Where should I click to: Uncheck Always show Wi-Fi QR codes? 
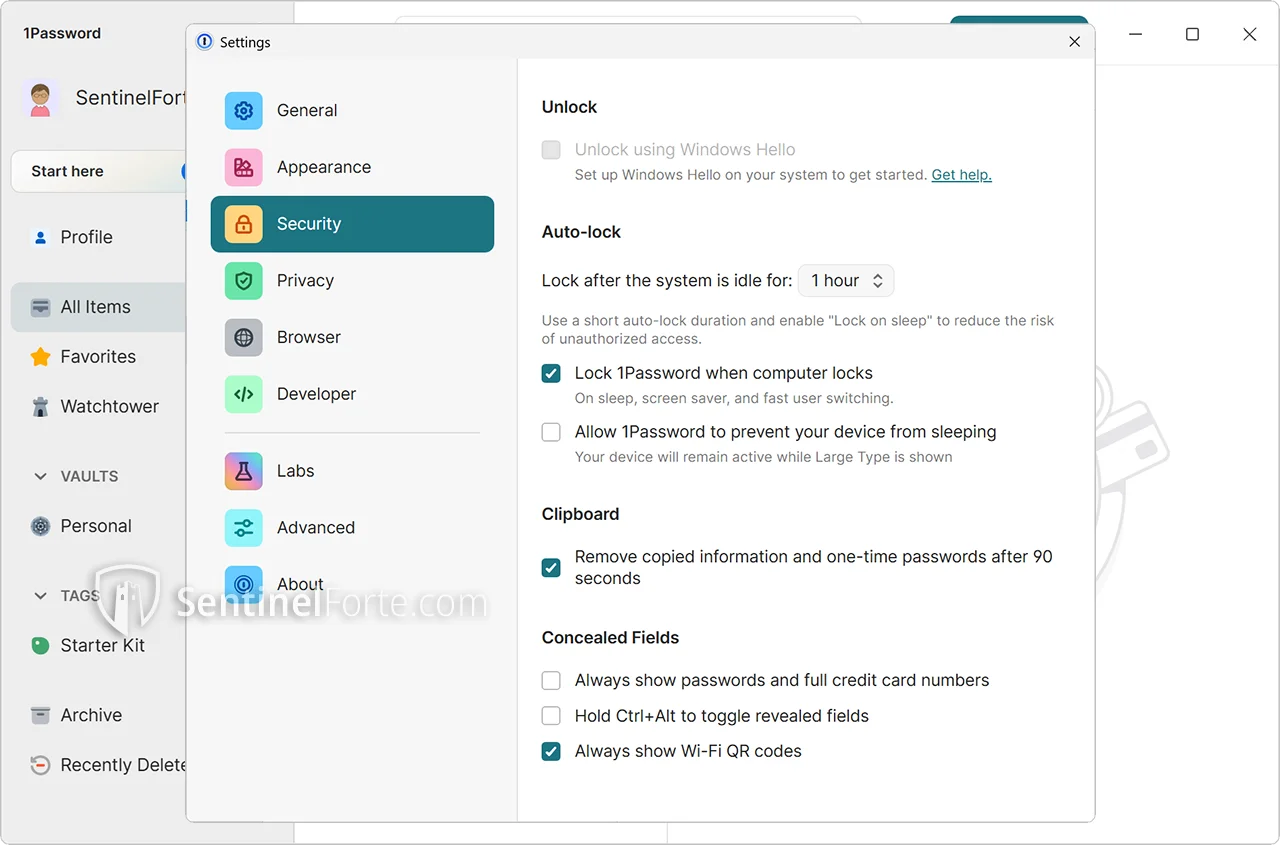tap(551, 751)
